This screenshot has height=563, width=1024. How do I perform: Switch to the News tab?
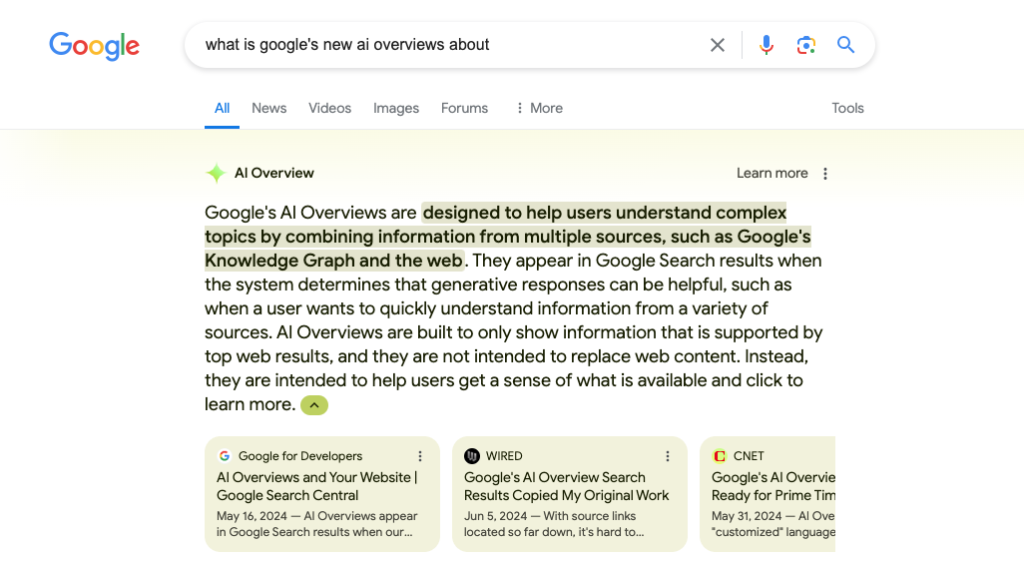tap(269, 108)
